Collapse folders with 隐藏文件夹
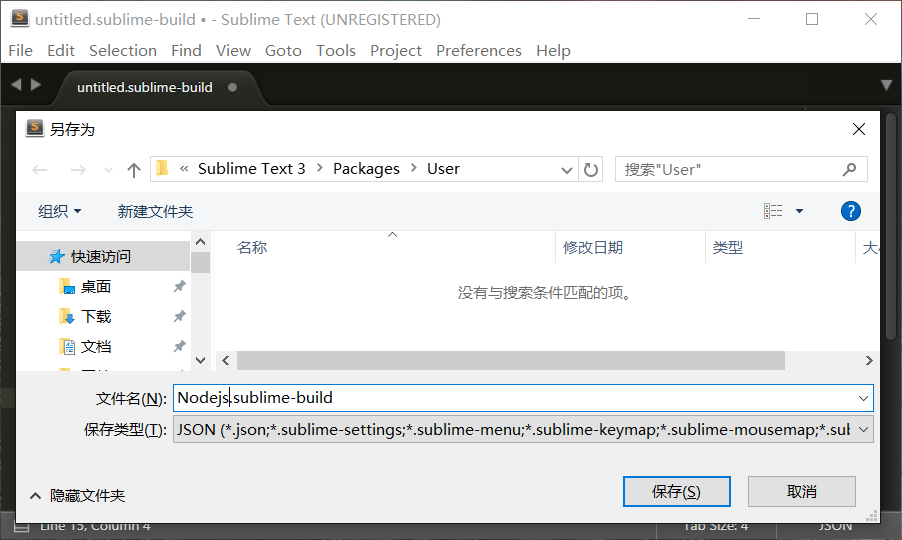 pos(78,495)
